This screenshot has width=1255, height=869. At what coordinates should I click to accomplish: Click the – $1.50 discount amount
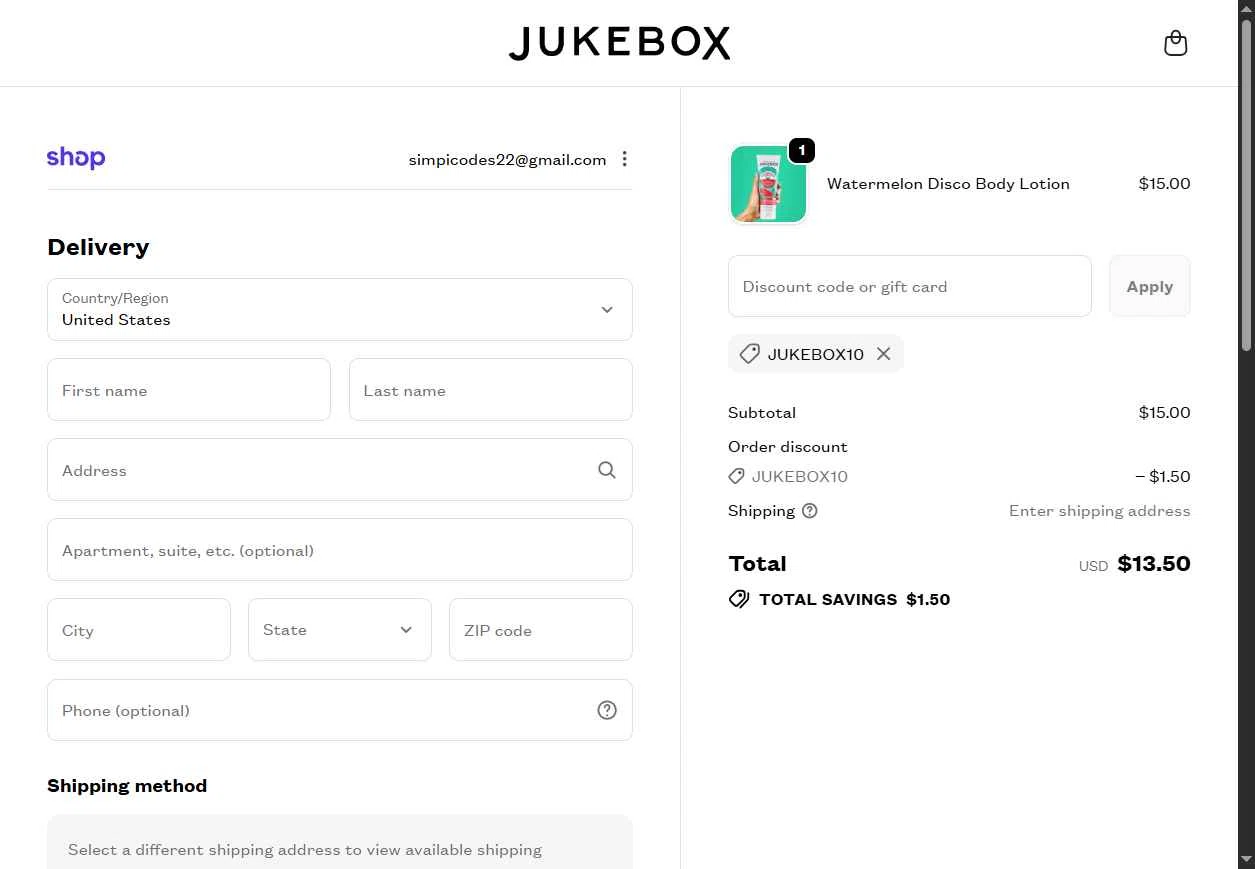click(x=1163, y=477)
